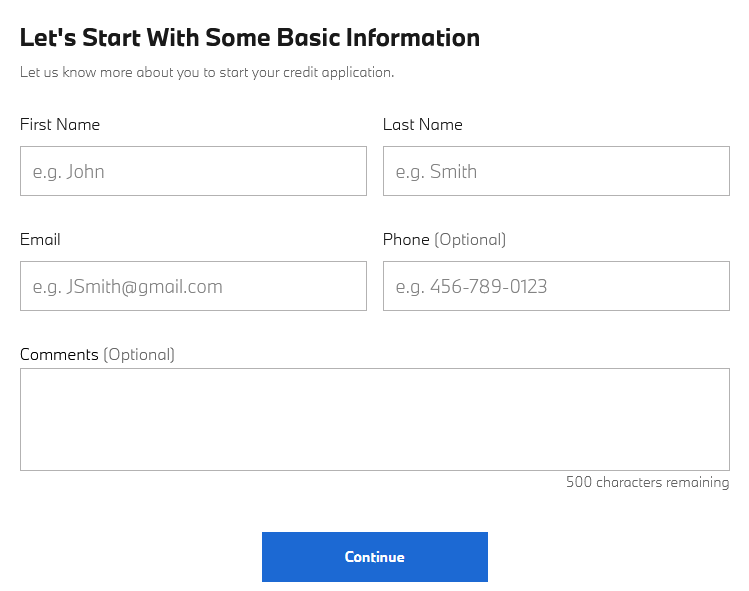Click the 'e.g. John' placeholder text
Screen dimensions: 749x591
[x=68, y=172]
